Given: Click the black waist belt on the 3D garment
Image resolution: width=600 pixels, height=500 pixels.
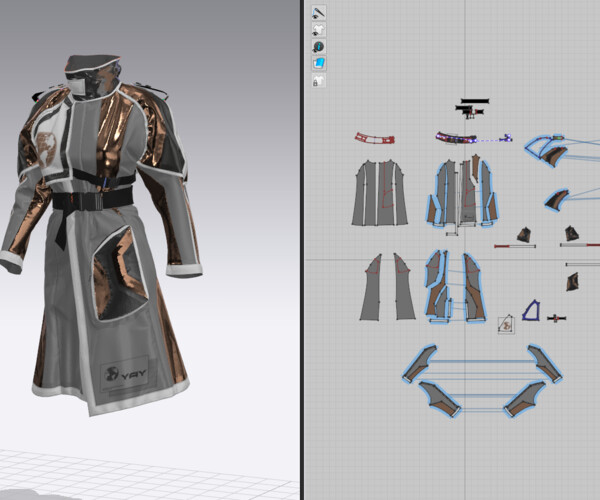Looking at the screenshot, I should click(x=93, y=200).
